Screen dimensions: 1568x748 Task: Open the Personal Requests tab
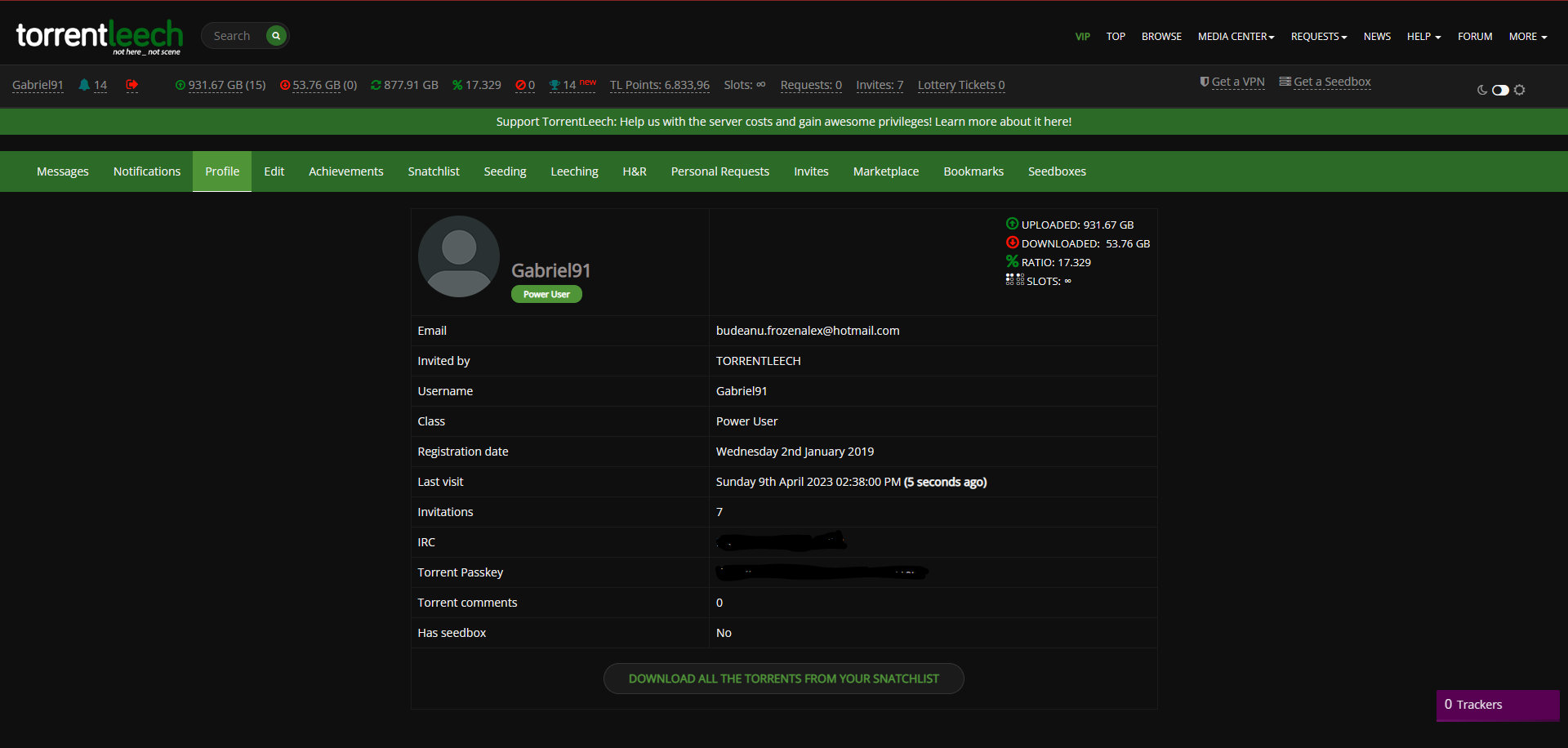pos(720,171)
